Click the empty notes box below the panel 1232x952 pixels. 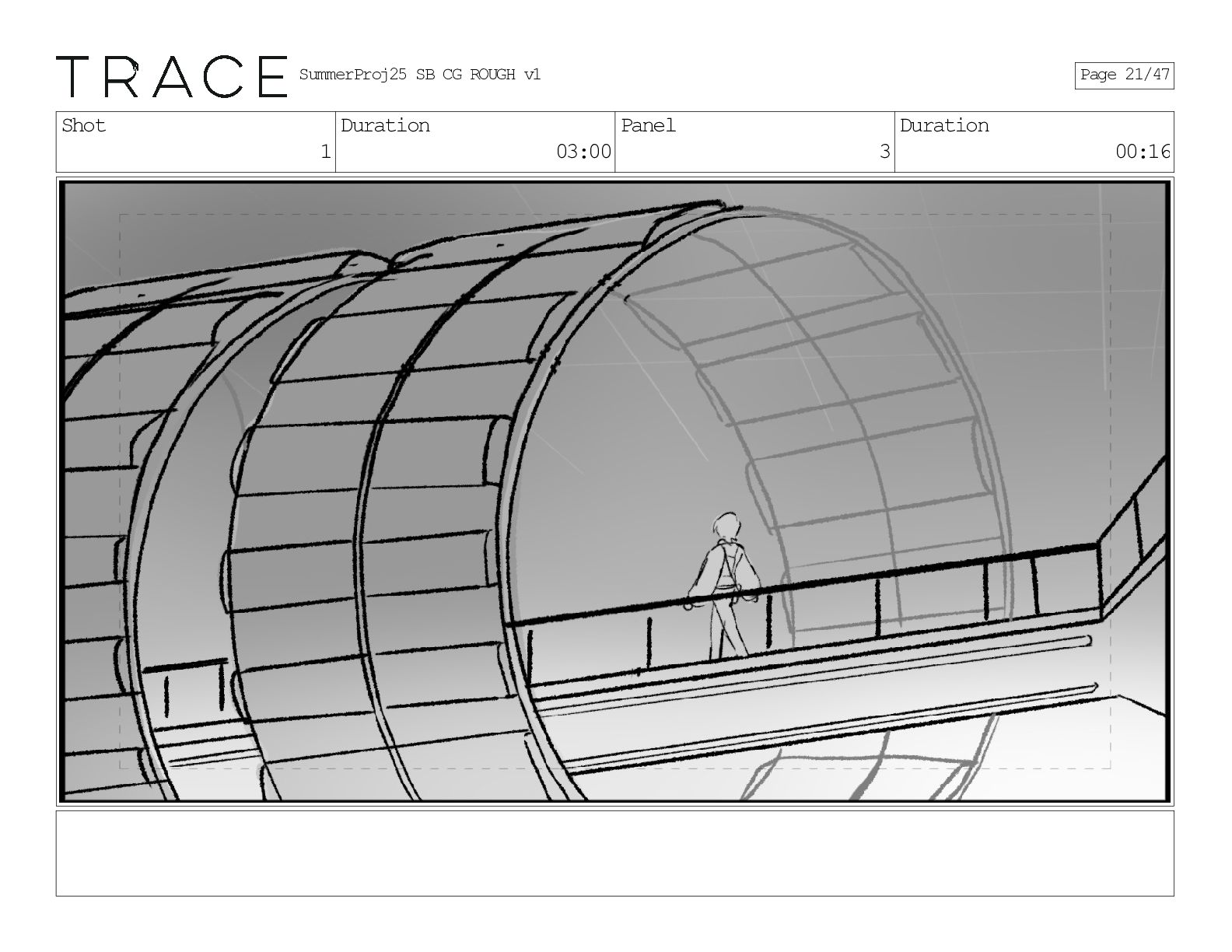(x=614, y=853)
